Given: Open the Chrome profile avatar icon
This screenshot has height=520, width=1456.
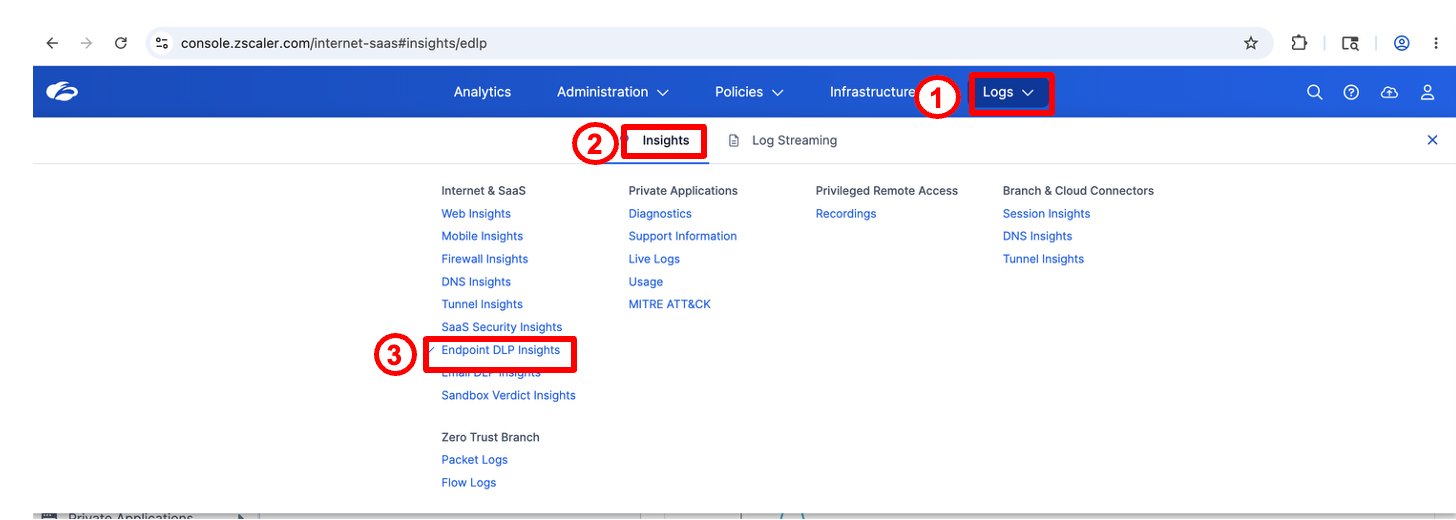Looking at the screenshot, I should (x=1402, y=43).
